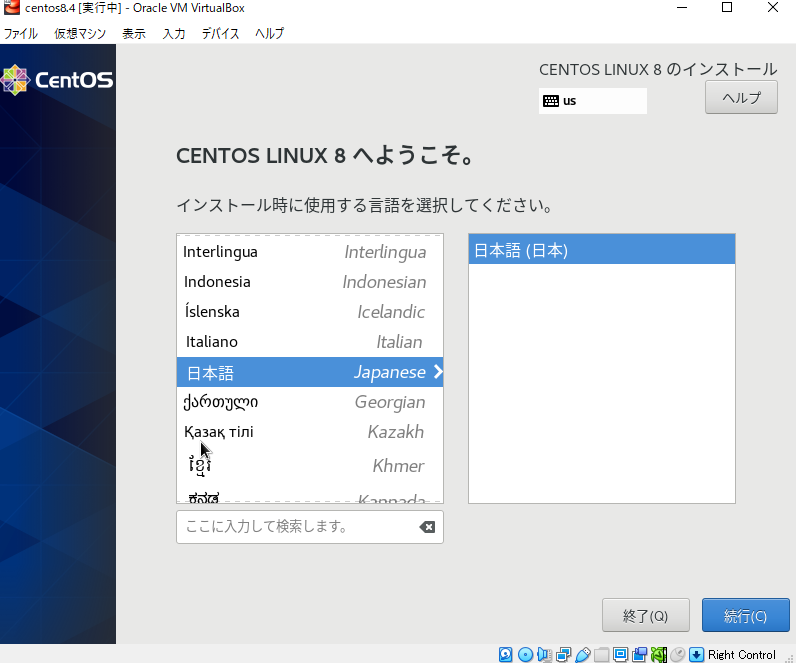Viewport: 796px width, 663px height.
Task: Select the Italiano language row
Action: coord(310,342)
